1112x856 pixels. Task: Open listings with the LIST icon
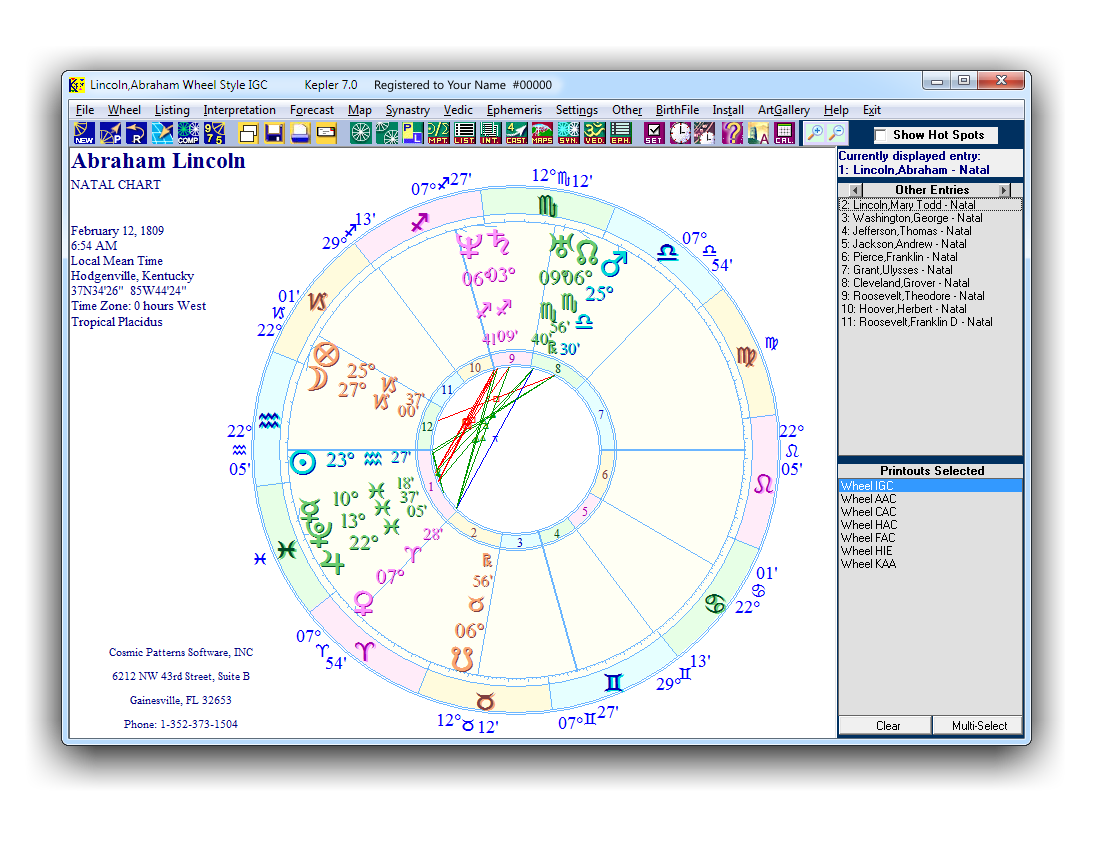[463, 132]
